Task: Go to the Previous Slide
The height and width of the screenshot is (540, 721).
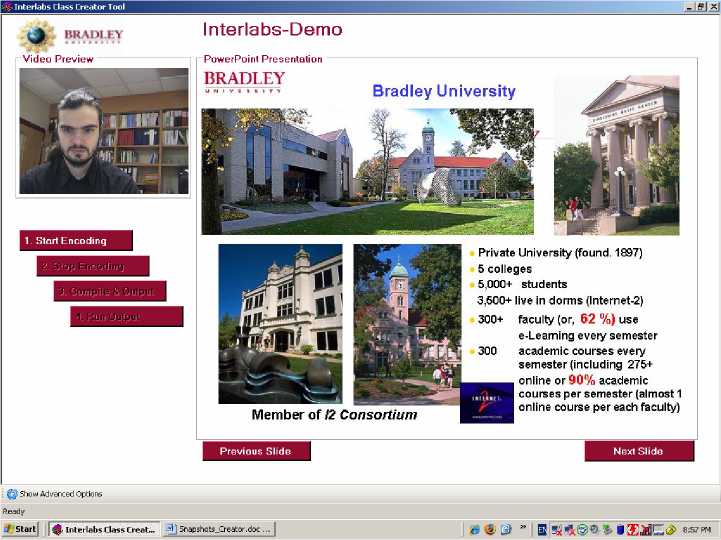Action: (x=257, y=451)
